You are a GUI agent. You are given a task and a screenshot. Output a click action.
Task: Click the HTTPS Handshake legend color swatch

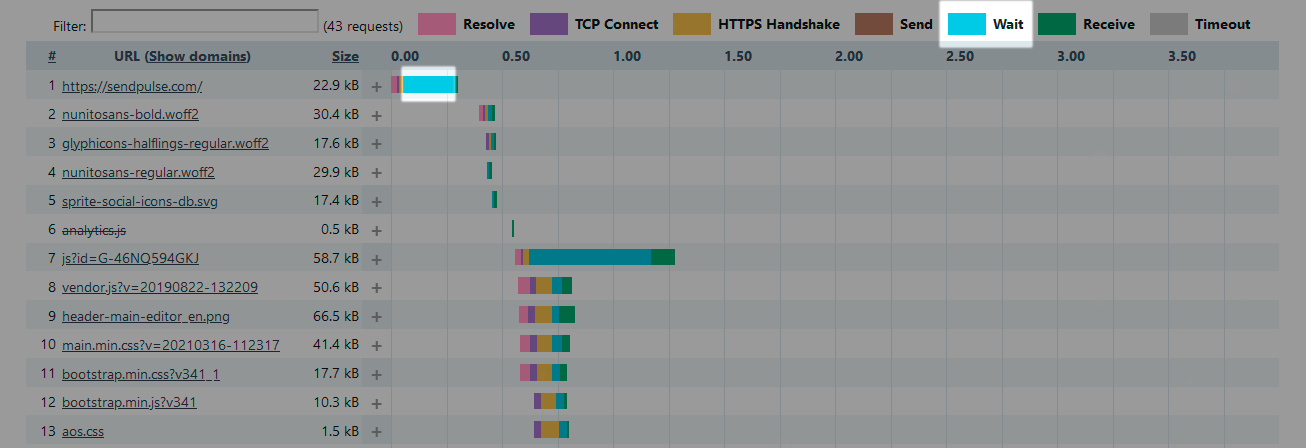point(692,24)
